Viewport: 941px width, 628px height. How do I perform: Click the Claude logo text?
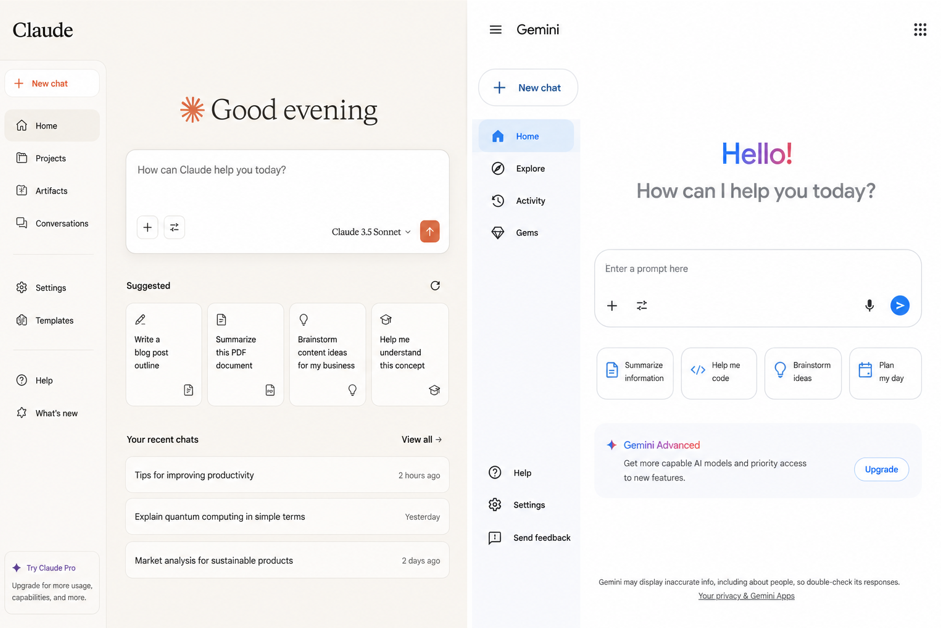[43, 30]
